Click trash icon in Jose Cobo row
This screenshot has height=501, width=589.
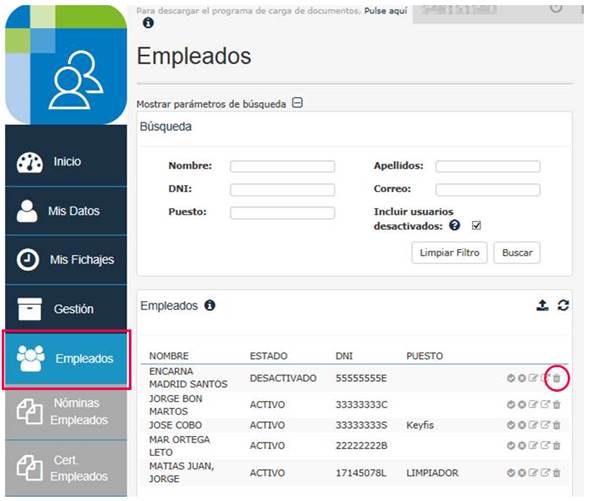(557, 425)
